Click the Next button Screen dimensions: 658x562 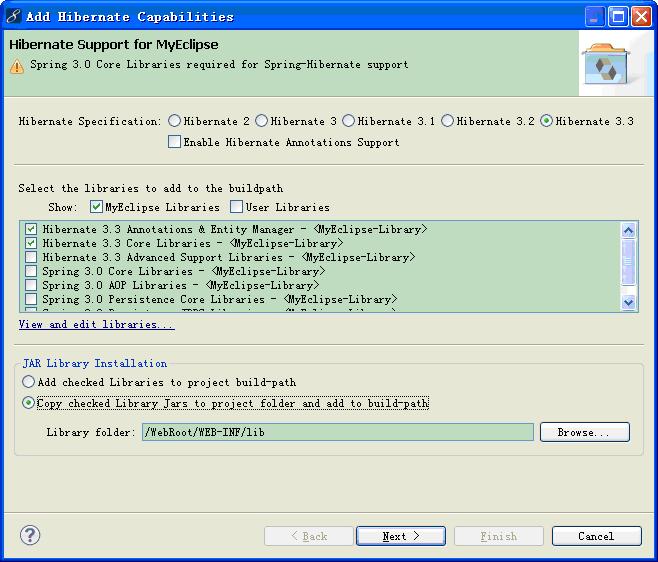tap(401, 536)
